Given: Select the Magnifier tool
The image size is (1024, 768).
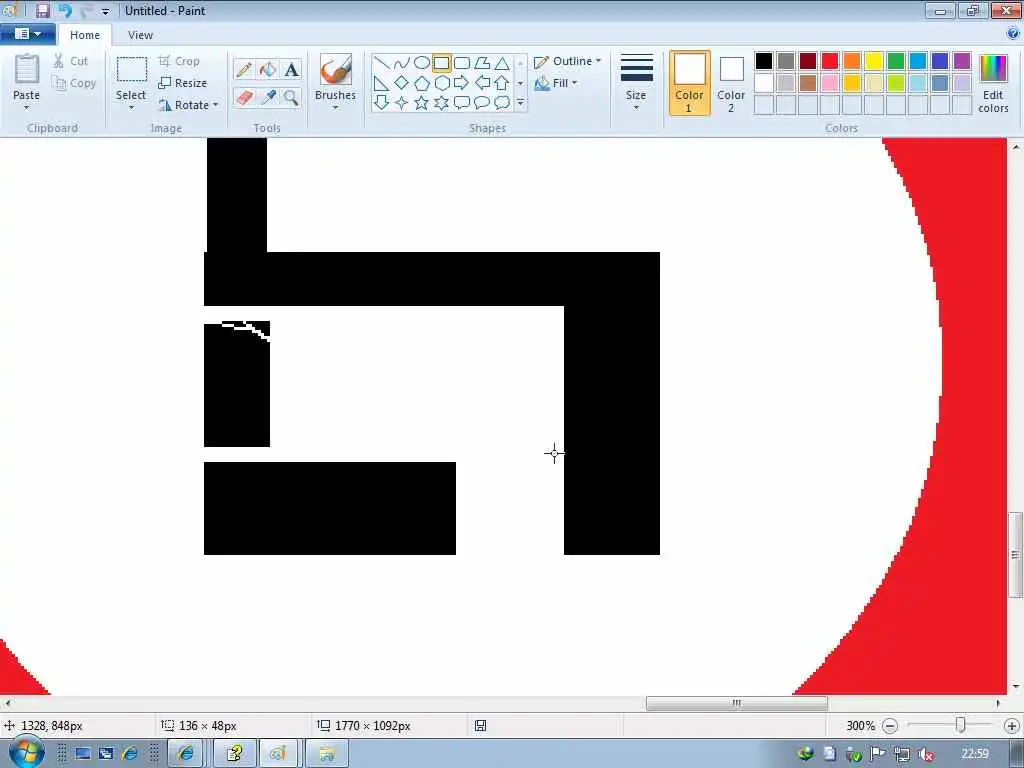Looking at the screenshot, I should pos(291,98).
